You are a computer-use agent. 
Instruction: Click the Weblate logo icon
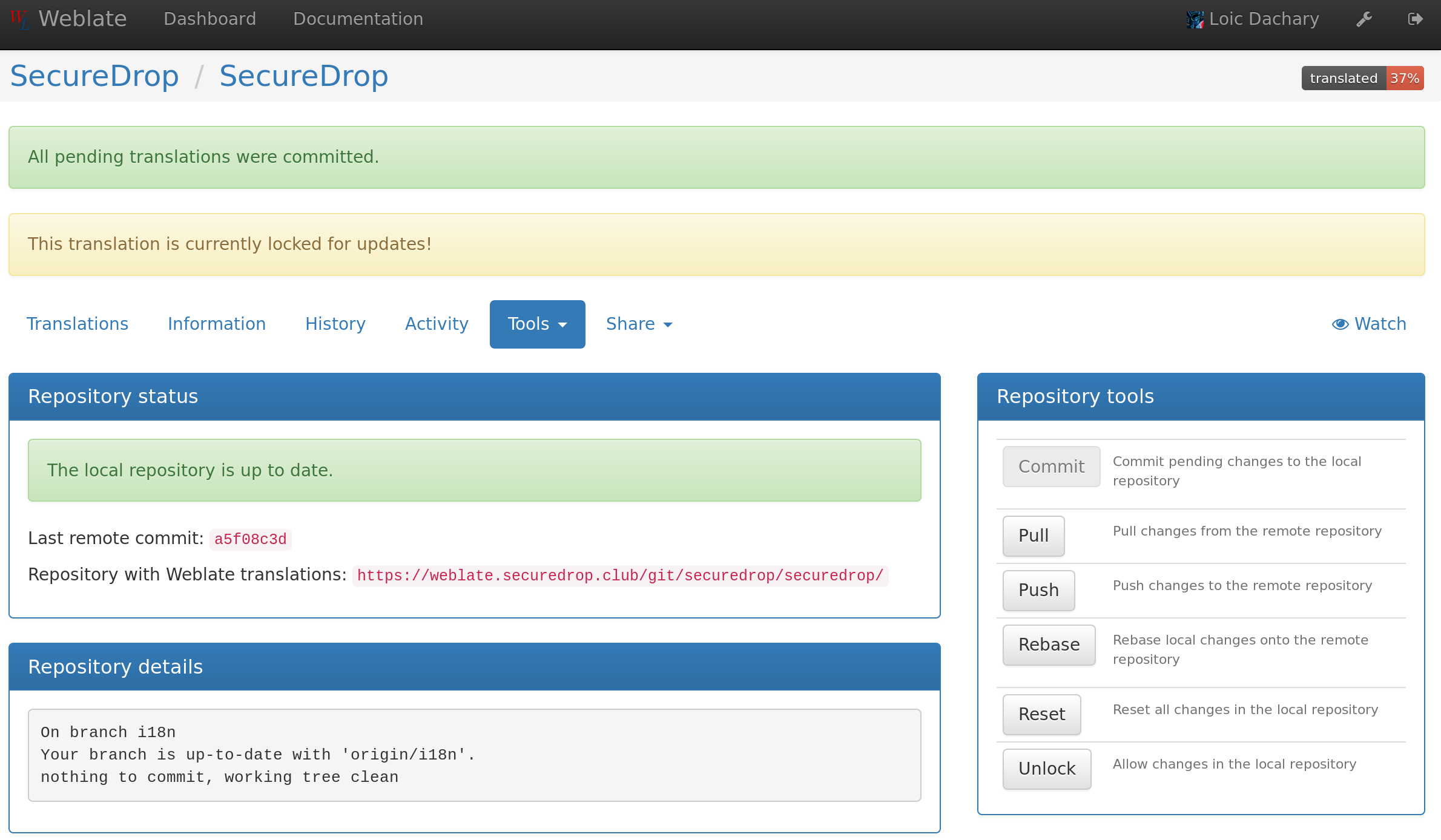19,19
